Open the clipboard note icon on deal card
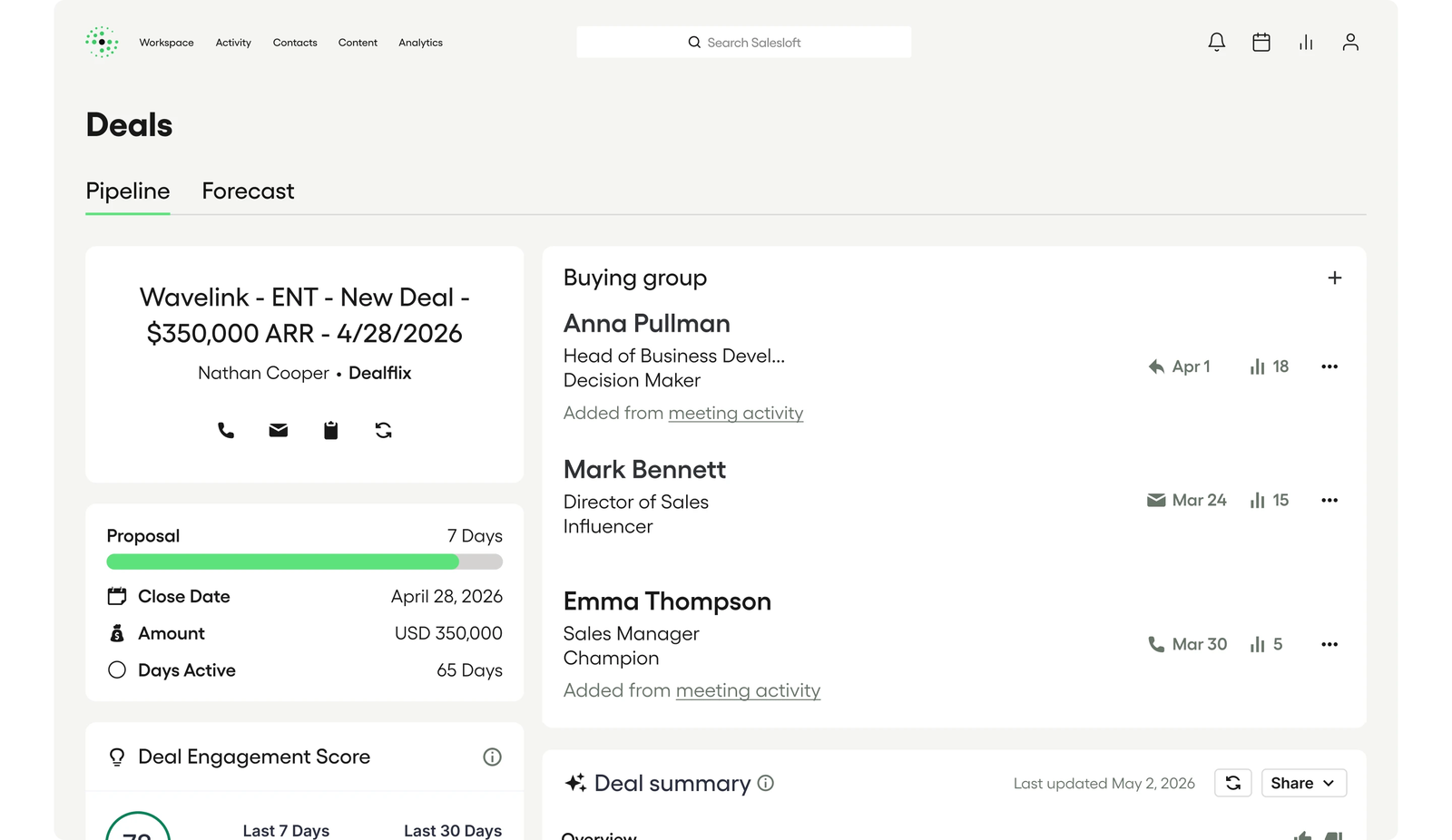 coord(331,430)
